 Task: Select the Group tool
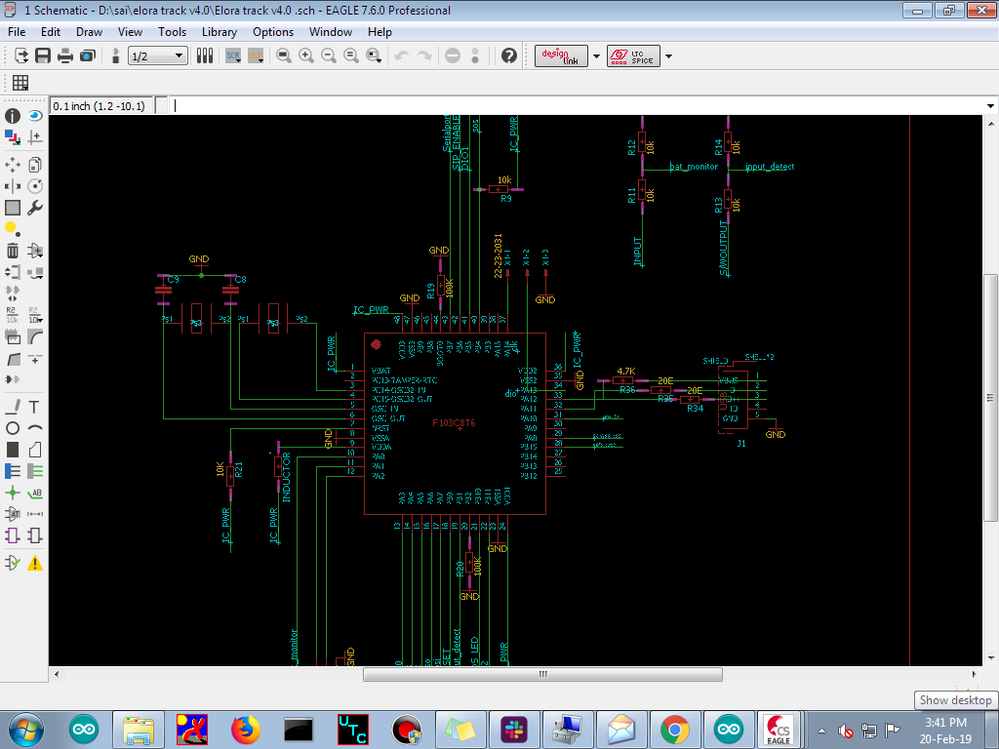tap(12, 208)
